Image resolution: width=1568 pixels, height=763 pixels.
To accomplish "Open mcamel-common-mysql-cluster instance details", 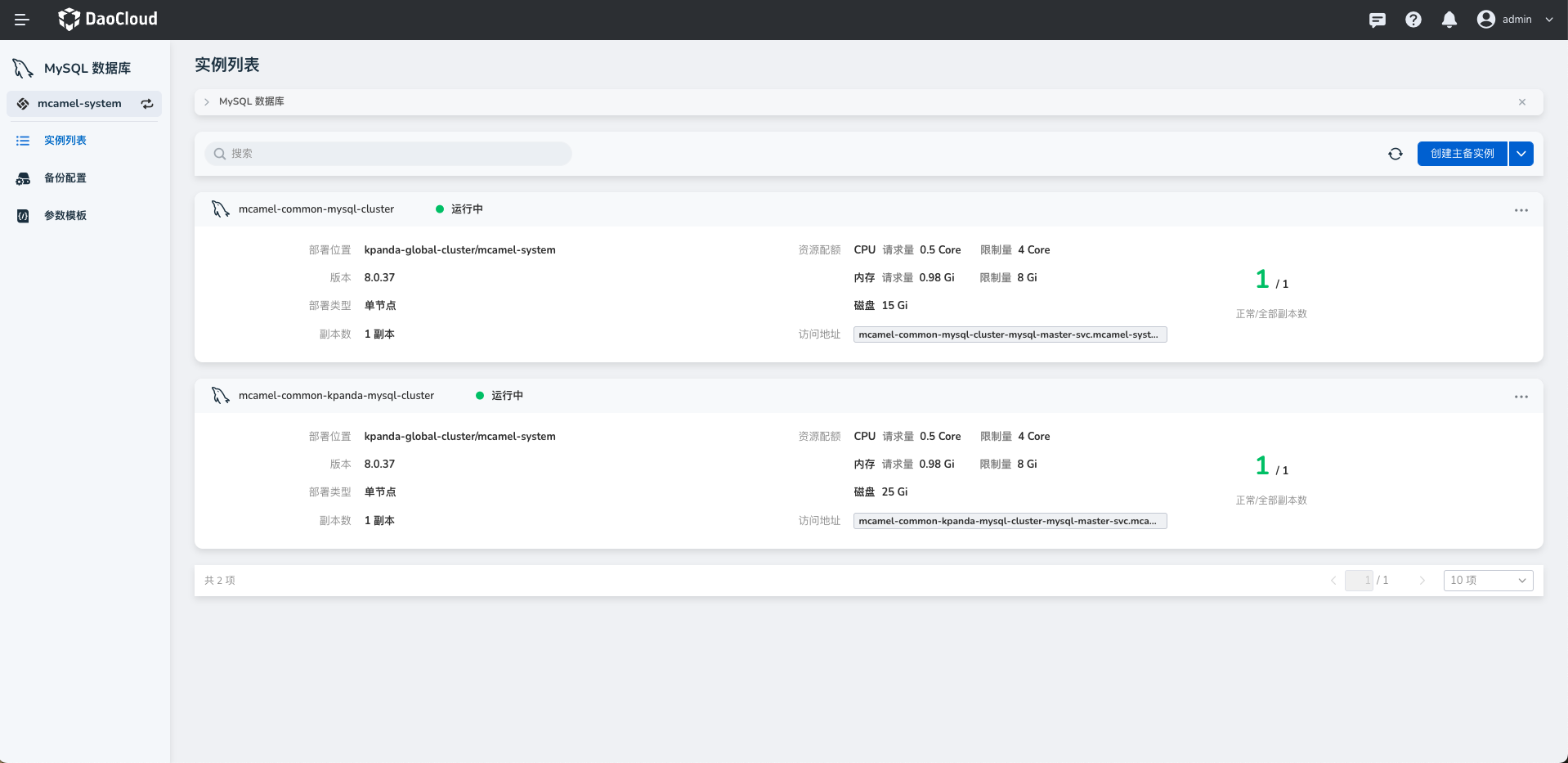I will pyautogui.click(x=316, y=209).
